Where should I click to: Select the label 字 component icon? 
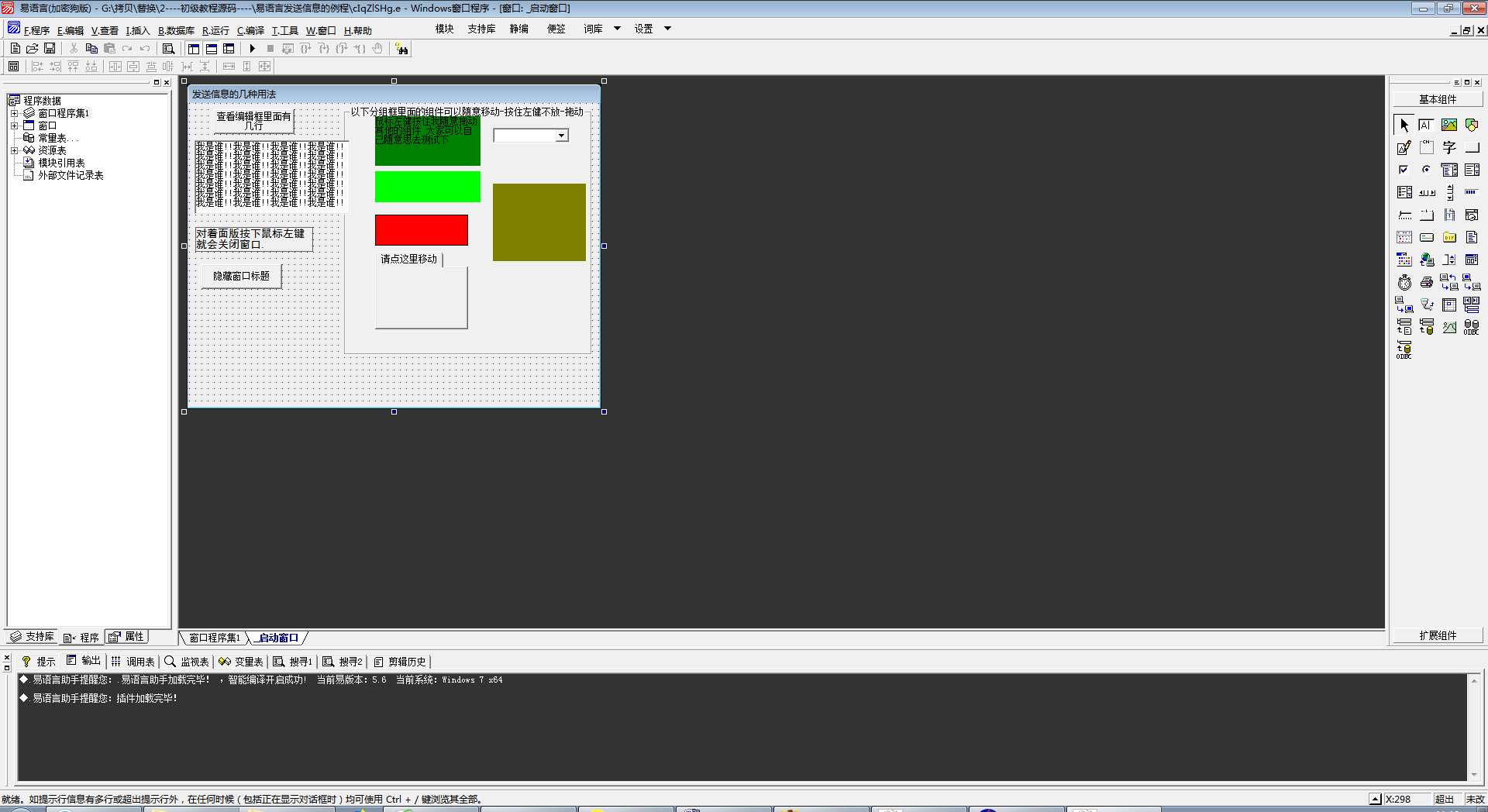pyautogui.click(x=1449, y=147)
